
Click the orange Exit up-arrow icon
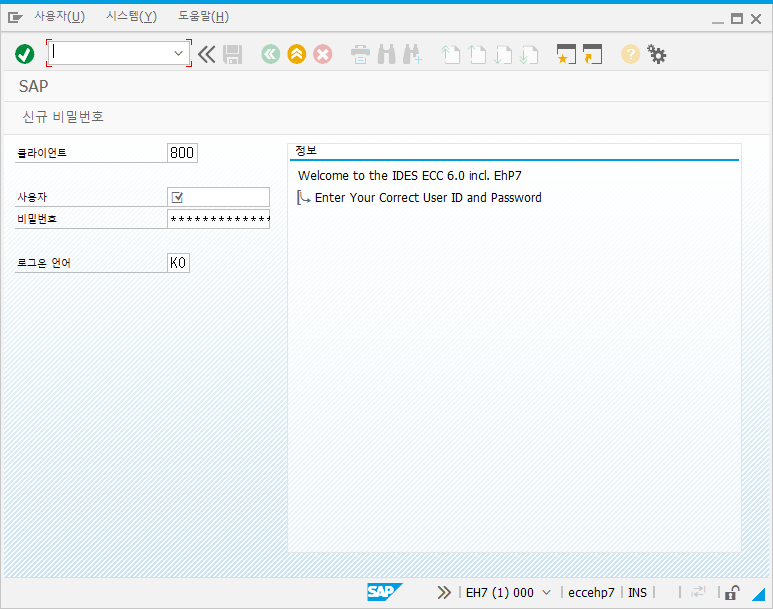[x=297, y=54]
